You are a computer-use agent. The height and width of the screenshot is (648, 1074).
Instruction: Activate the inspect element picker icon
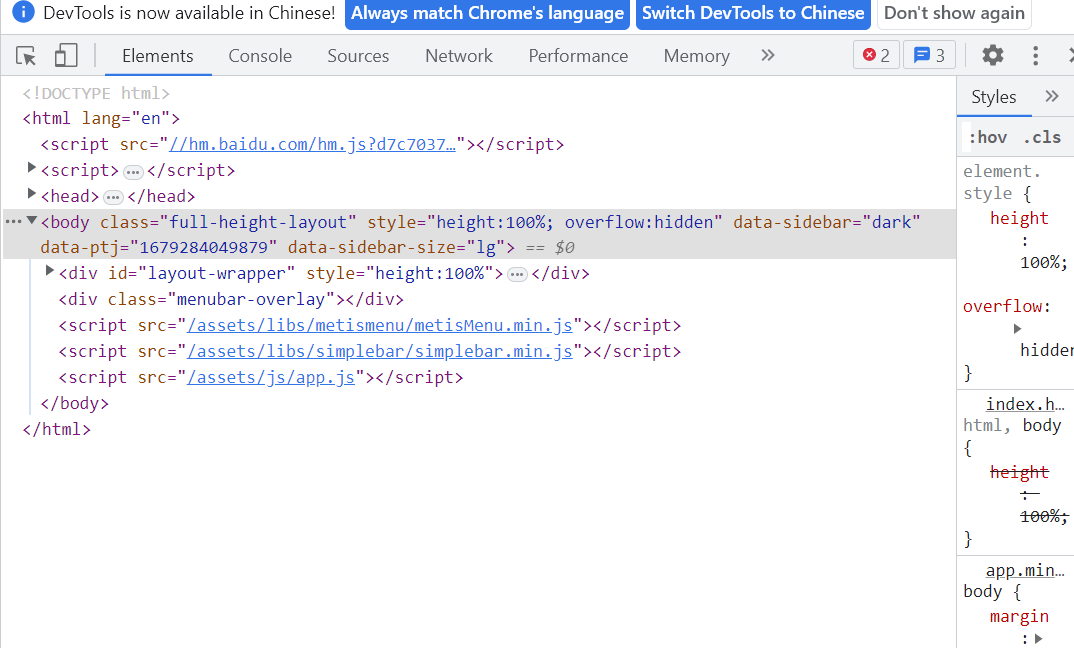pos(26,55)
